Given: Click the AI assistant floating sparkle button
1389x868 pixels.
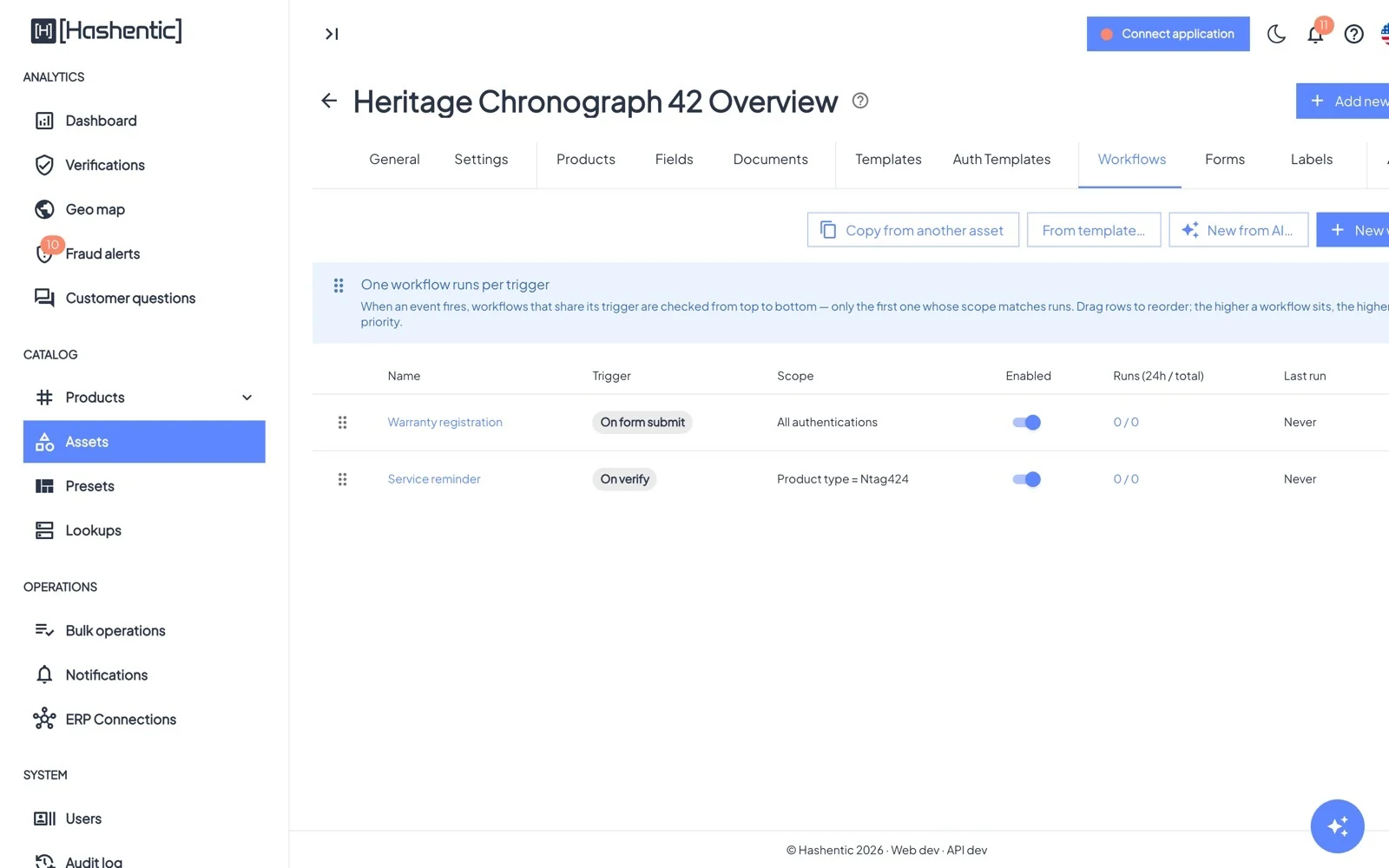Looking at the screenshot, I should (1337, 826).
